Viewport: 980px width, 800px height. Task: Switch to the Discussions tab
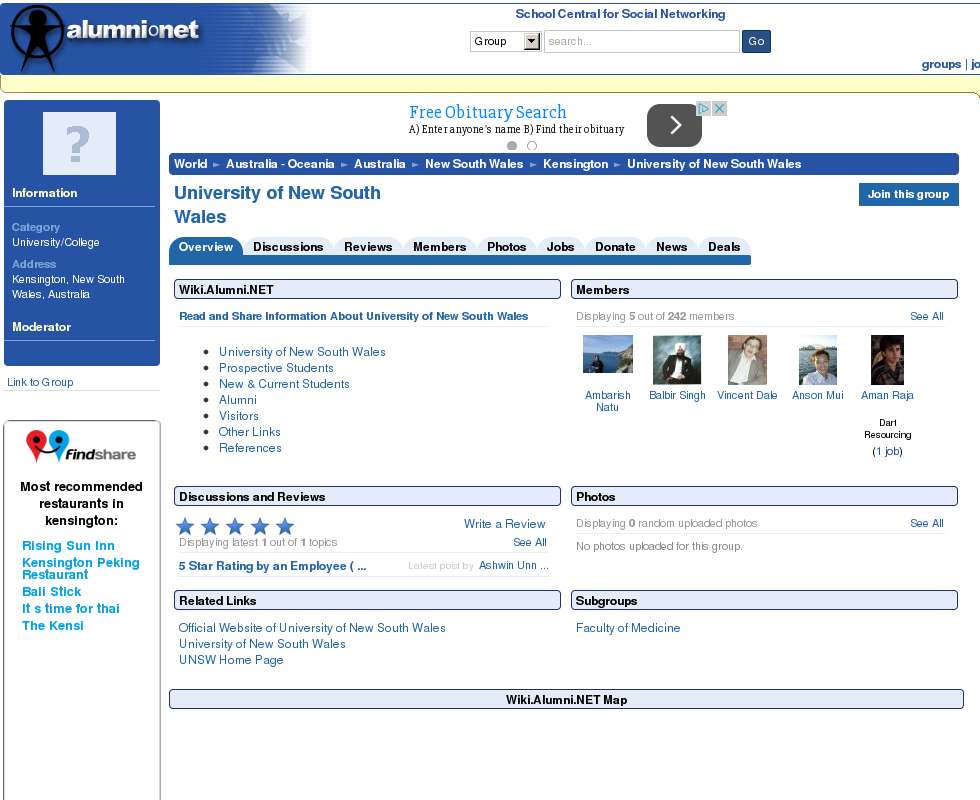288,247
